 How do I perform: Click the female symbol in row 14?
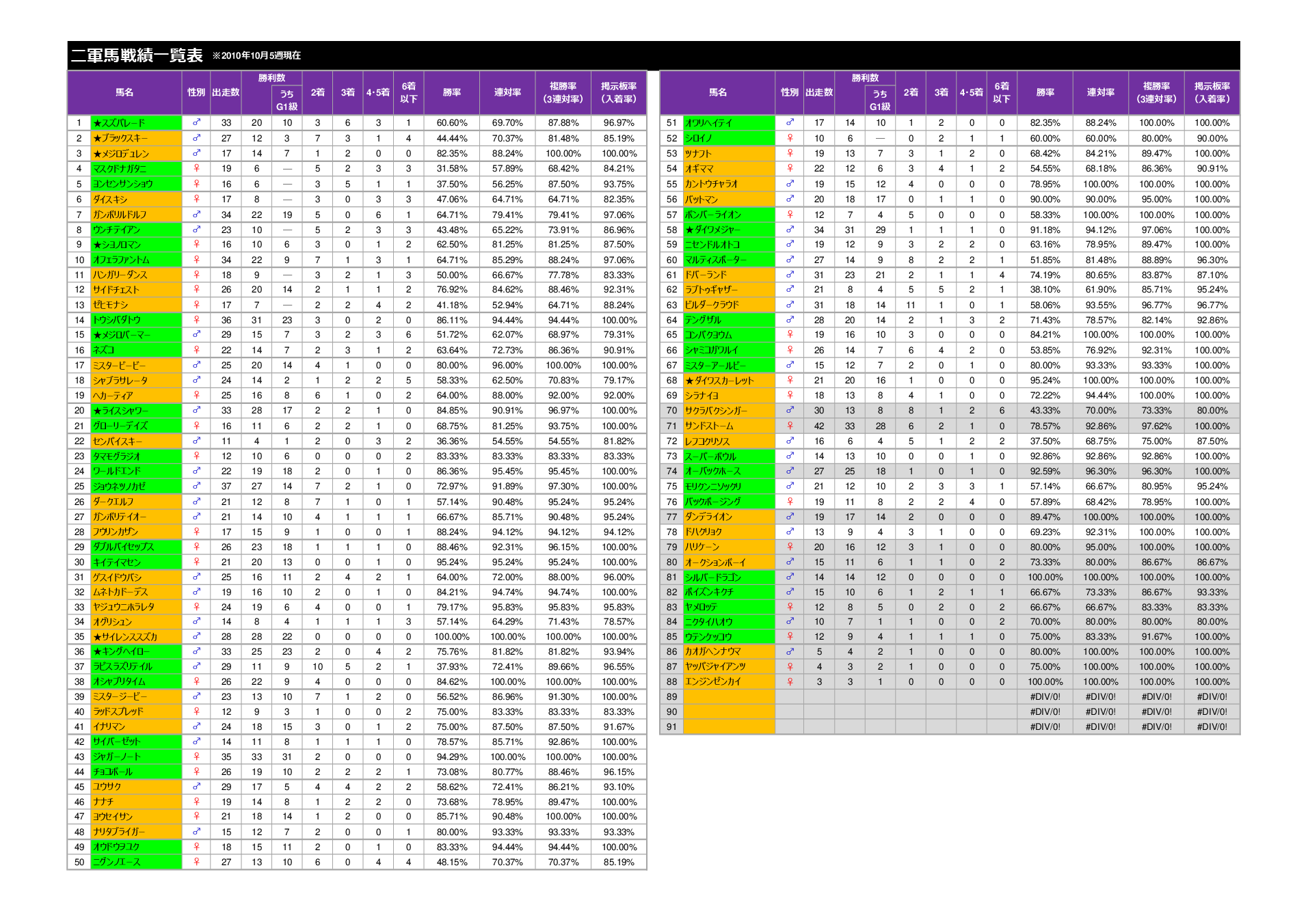tap(196, 320)
